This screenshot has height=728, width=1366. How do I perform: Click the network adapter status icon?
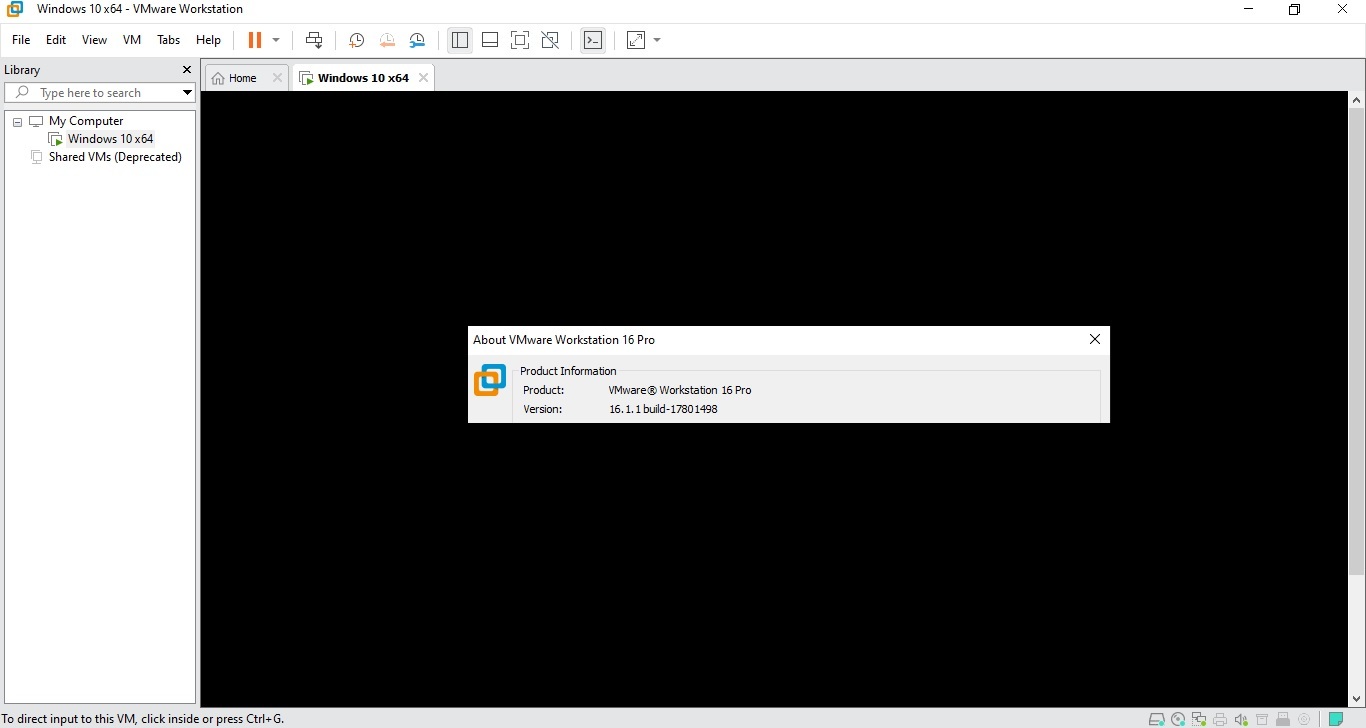point(1199,719)
